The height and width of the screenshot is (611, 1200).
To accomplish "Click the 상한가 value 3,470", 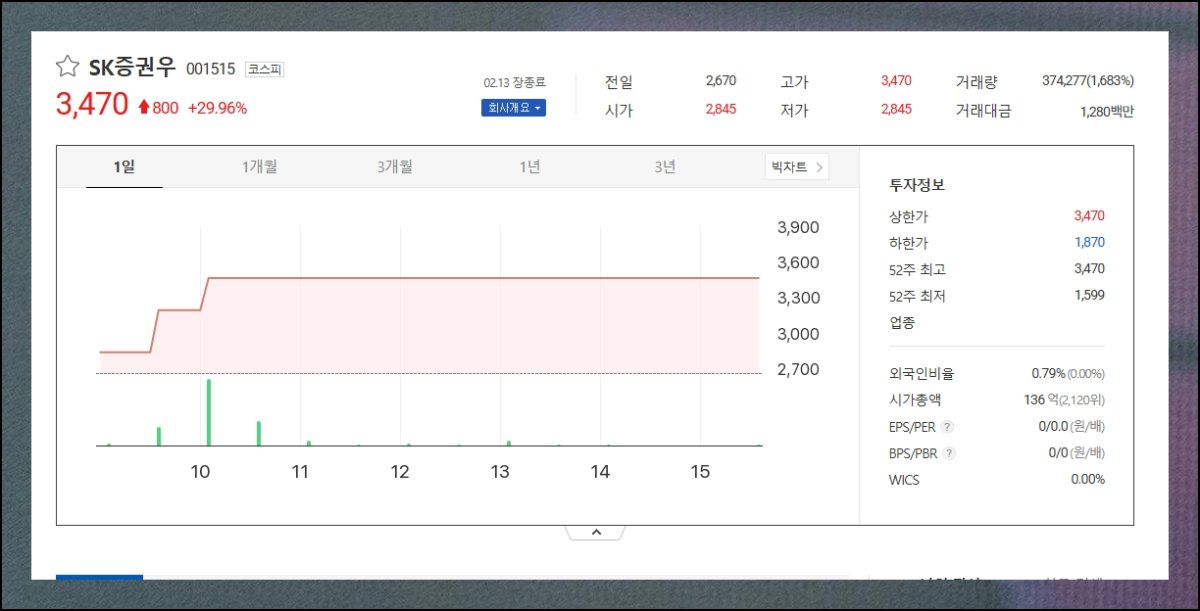I will [1089, 216].
